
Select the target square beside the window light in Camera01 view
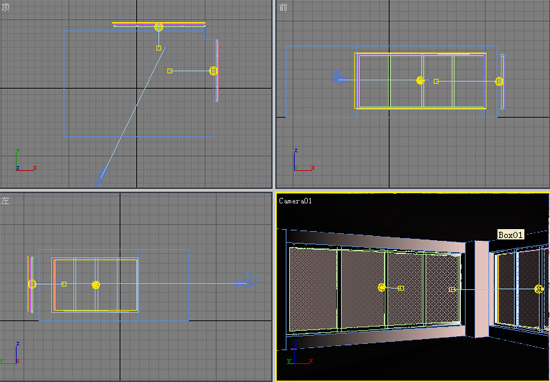tap(401, 288)
